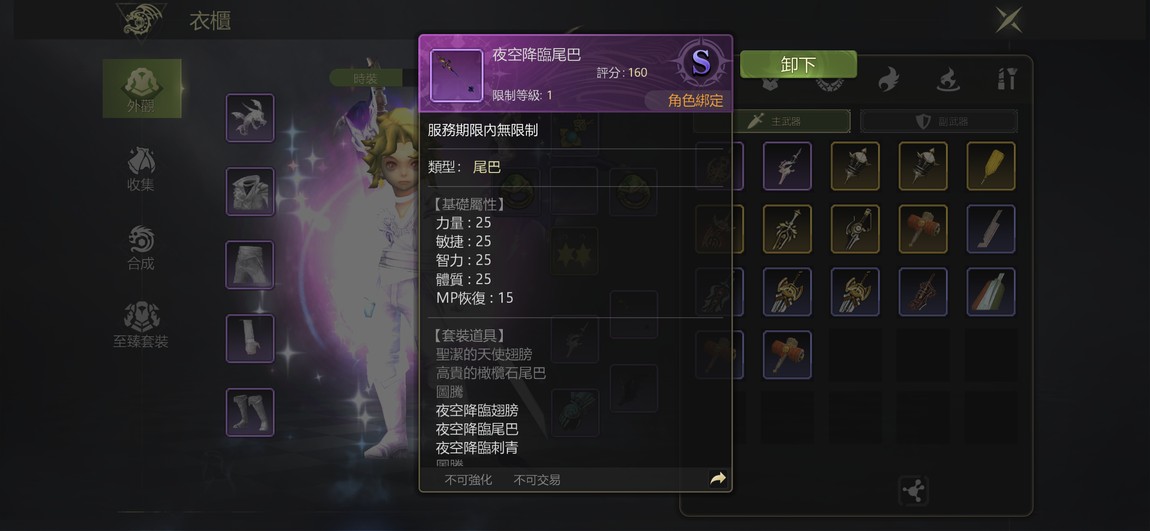Screen dimensions: 1150x531
Task: Choose the orange hammer in bottom row
Action: click(787, 355)
